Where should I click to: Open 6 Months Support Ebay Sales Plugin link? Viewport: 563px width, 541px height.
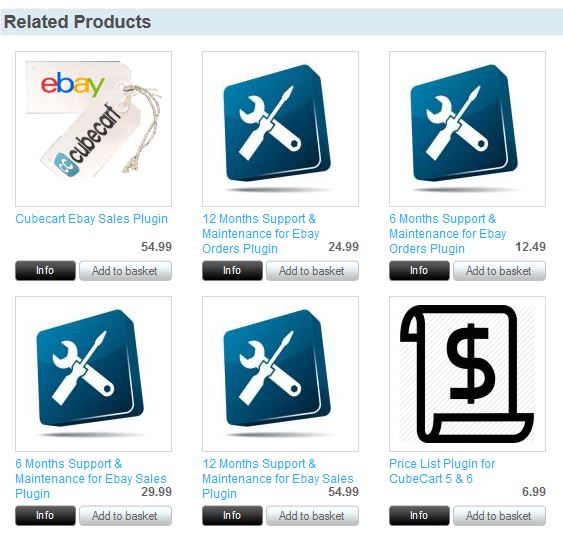pos(91,479)
